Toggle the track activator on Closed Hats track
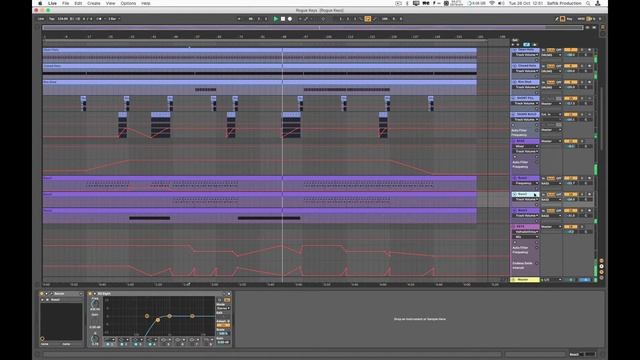Viewport: 640px width, 360px height. [570, 66]
